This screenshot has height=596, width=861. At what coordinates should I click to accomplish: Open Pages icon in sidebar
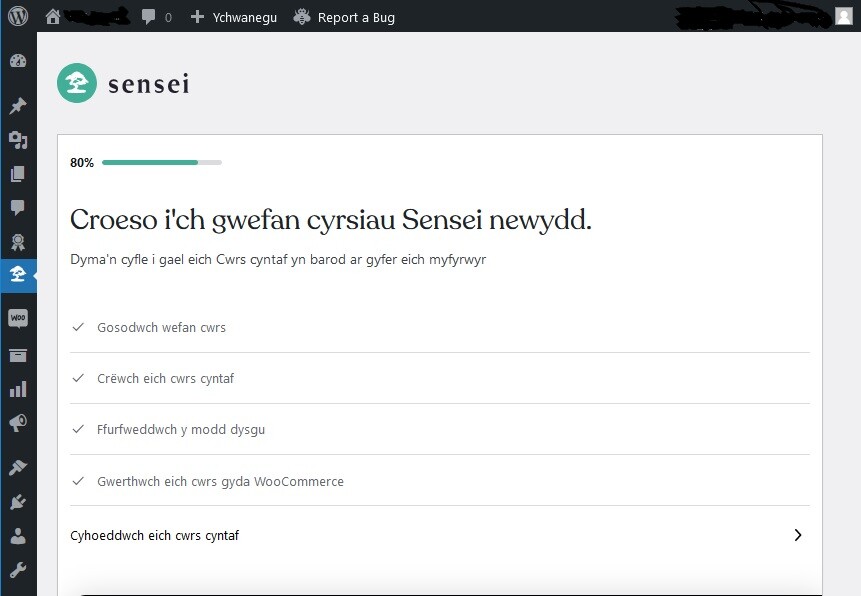click(18, 174)
